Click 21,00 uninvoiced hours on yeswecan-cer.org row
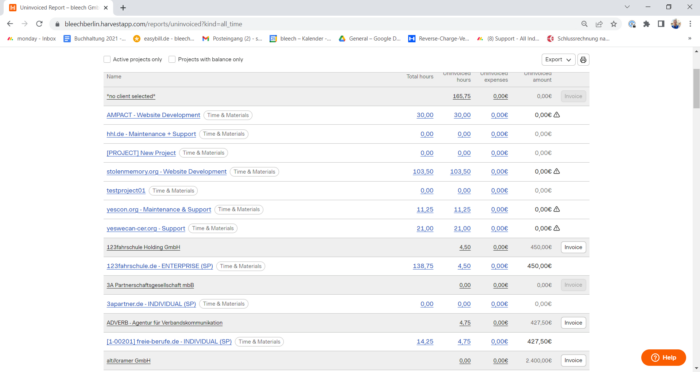This screenshot has height=372, width=700. click(462, 228)
